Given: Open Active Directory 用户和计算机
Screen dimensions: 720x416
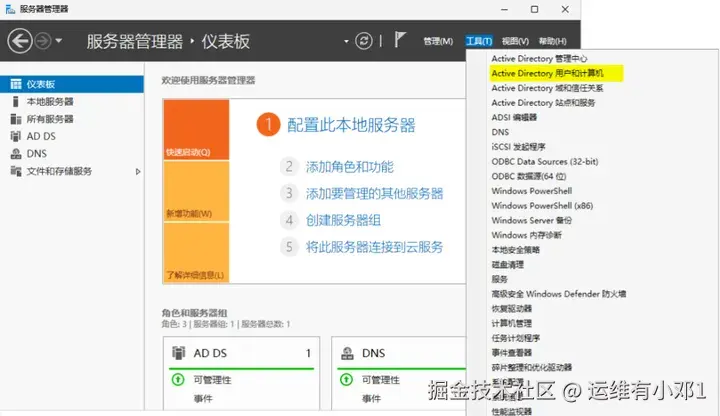Looking at the screenshot, I should [x=547, y=73].
